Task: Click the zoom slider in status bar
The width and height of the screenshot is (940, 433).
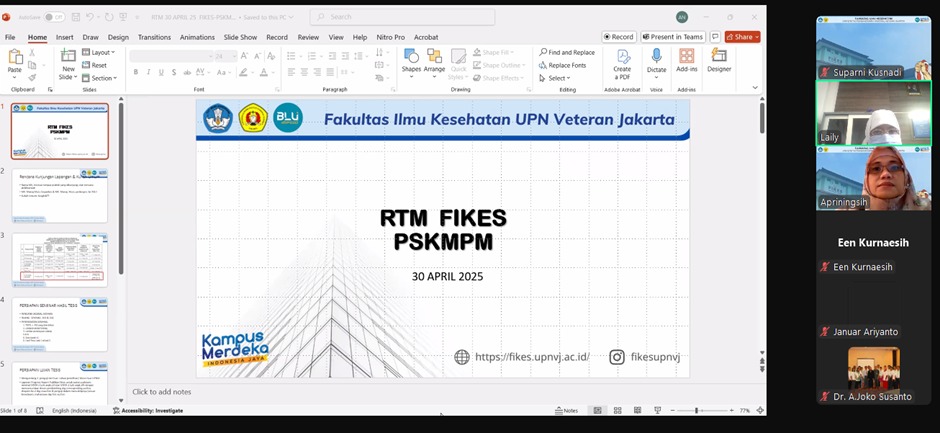Action: tap(698, 410)
